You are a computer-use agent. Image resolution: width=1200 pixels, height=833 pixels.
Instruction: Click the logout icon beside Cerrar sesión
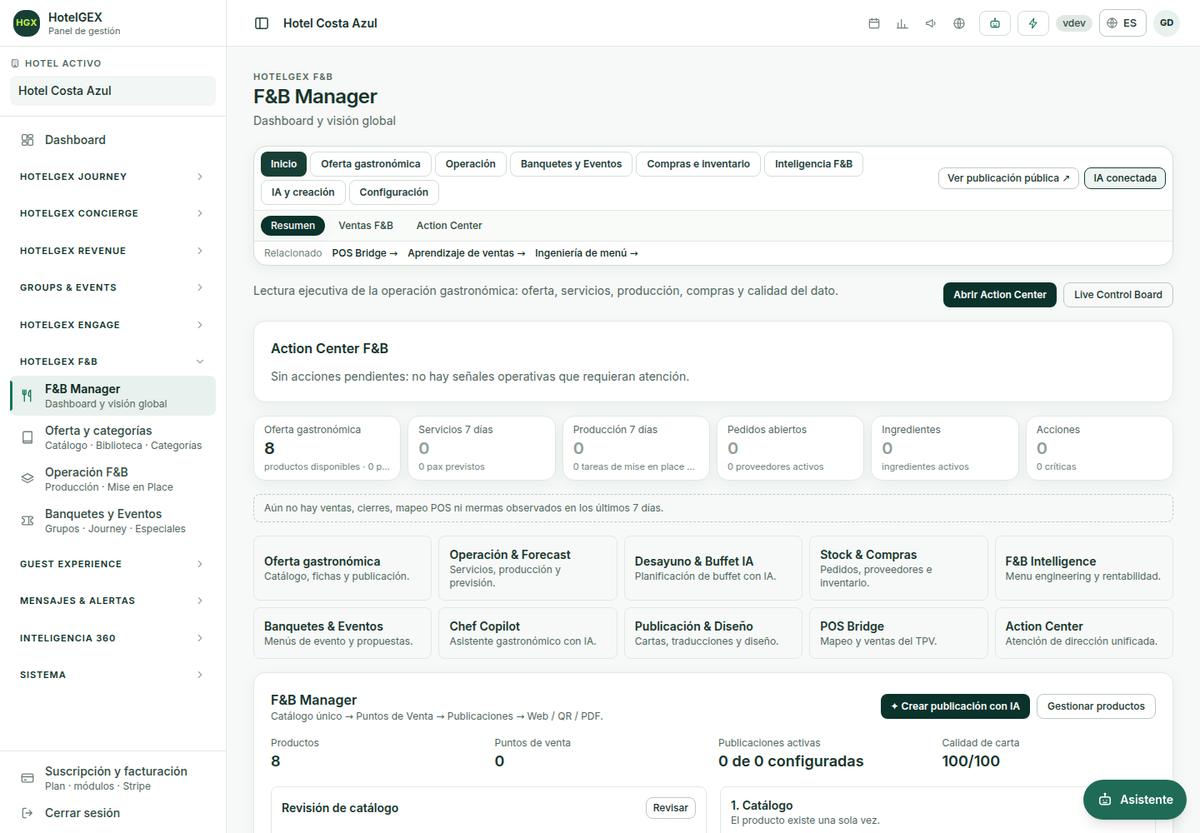click(x=28, y=813)
